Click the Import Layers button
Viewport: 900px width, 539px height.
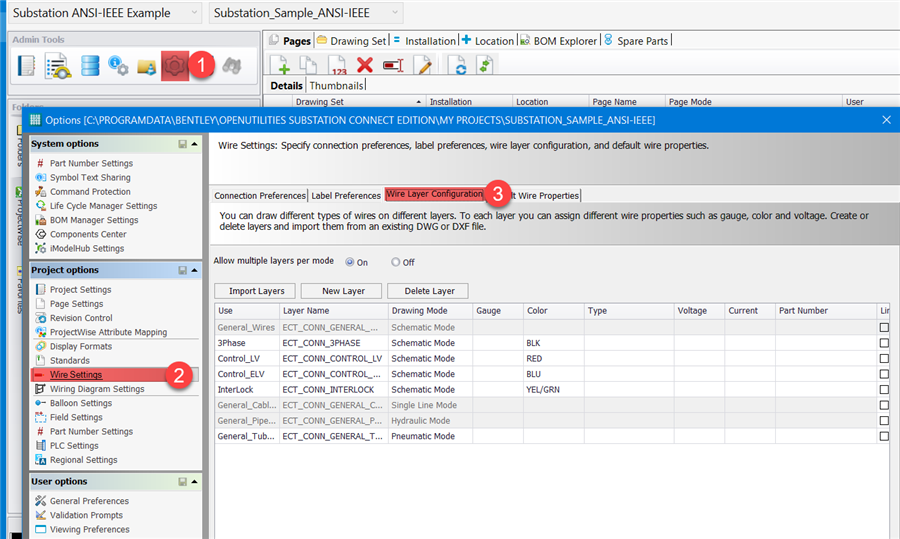point(256,291)
